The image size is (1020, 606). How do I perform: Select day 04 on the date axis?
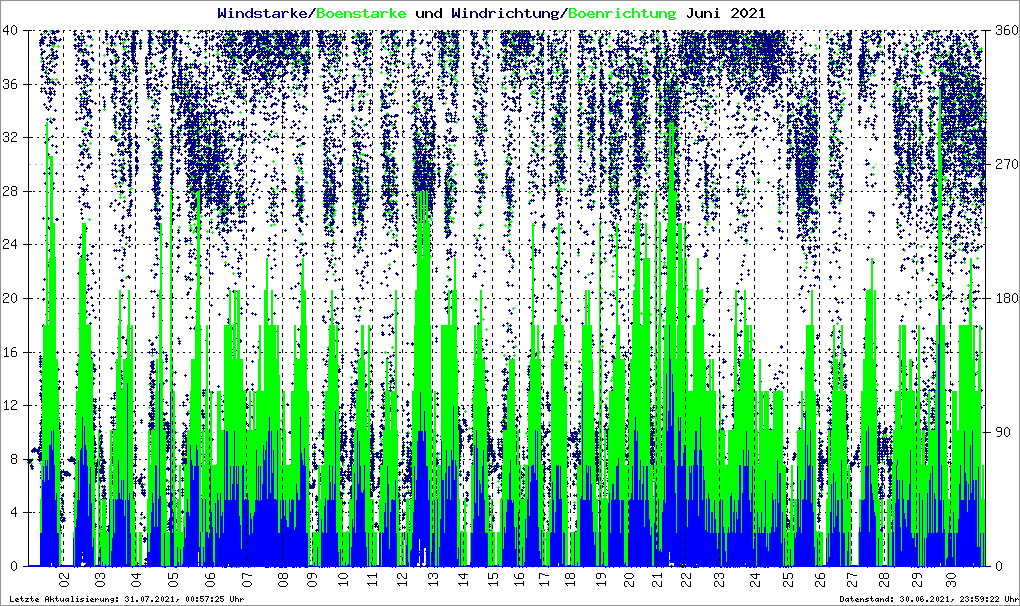(x=135, y=579)
